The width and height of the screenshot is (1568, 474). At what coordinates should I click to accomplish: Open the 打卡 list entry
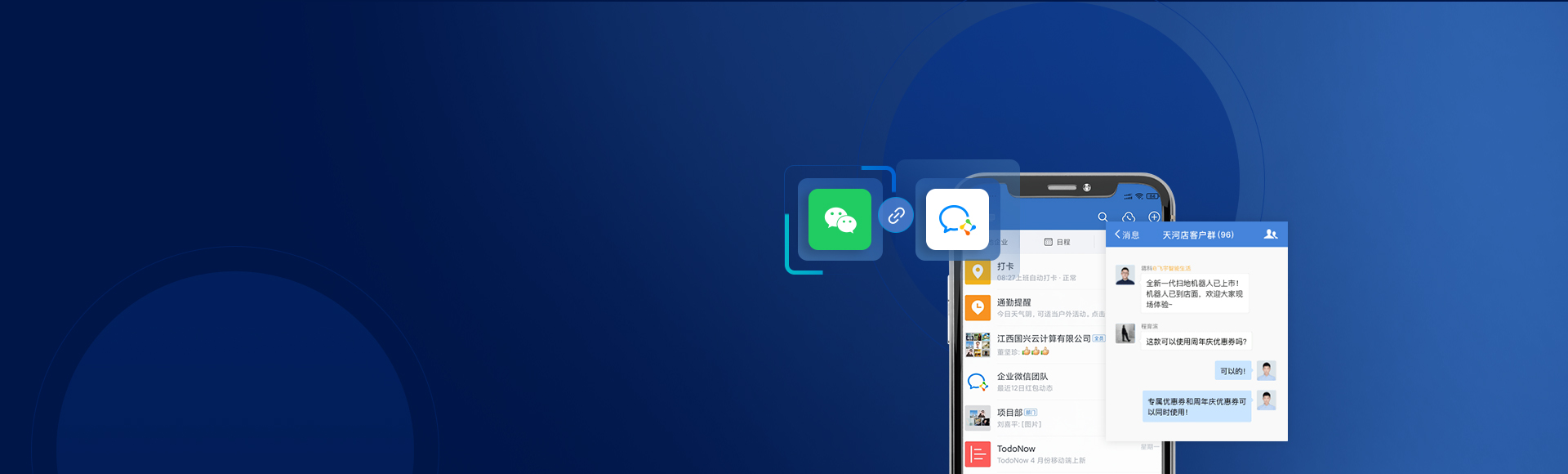(x=1035, y=271)
